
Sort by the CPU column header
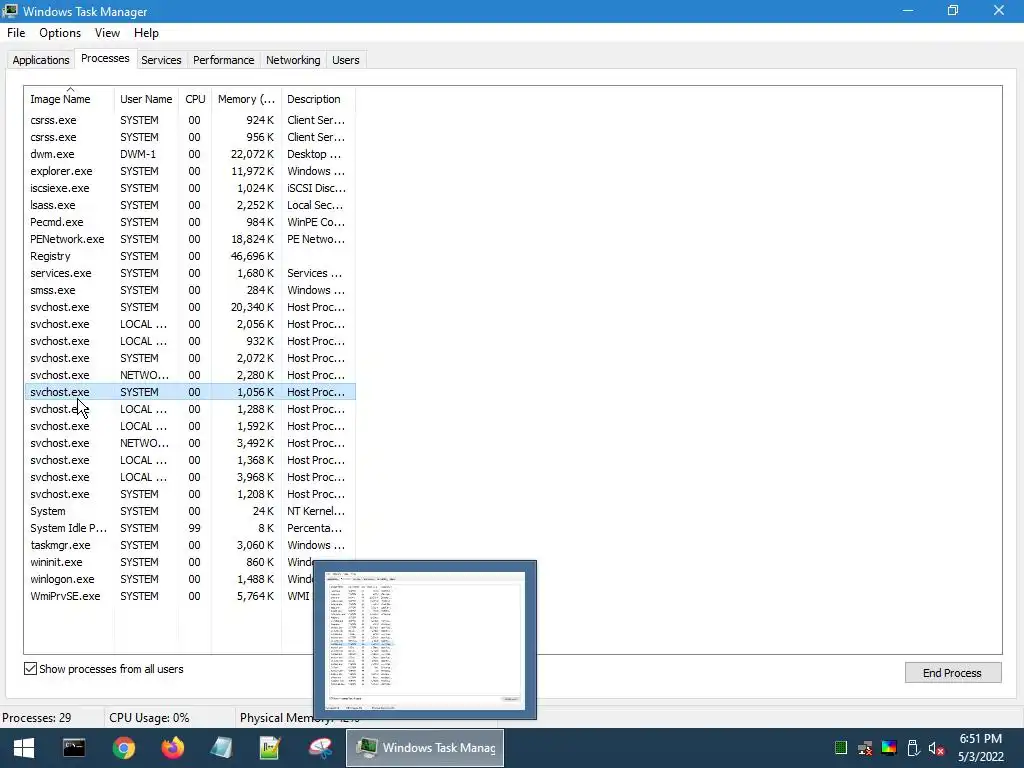(195, 99)
